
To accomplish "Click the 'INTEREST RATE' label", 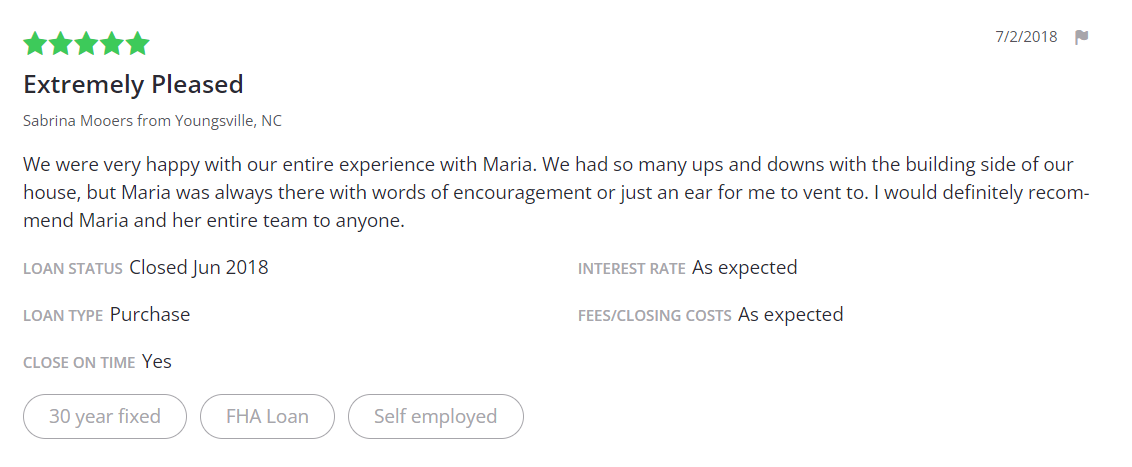I will pyautogui.click(x=631, y=269).
